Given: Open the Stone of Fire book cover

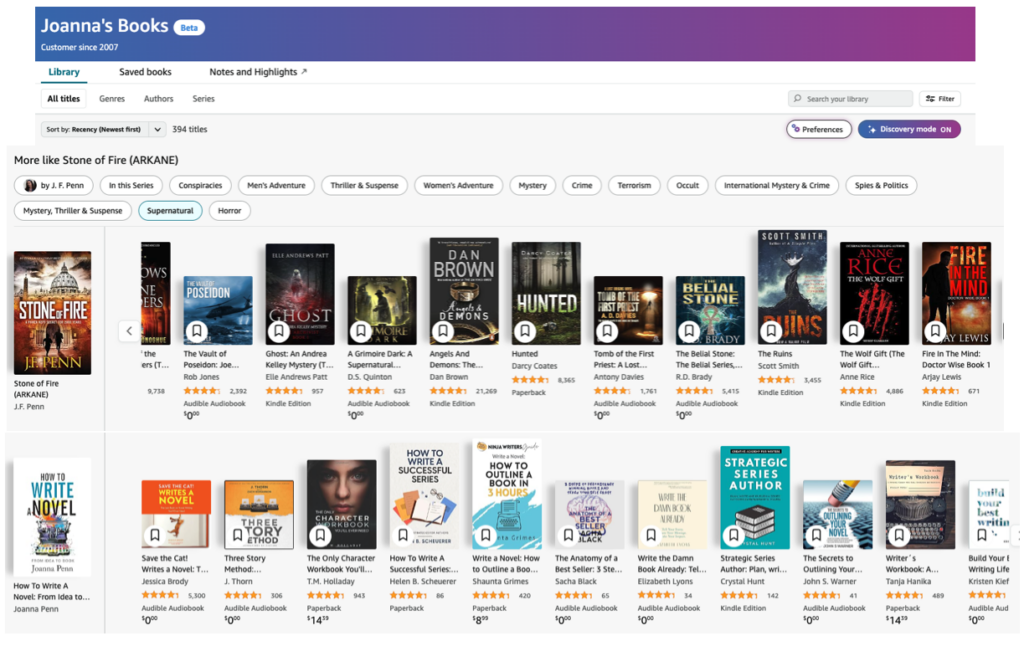Looking at the screenshot, I should click(53, 313).
